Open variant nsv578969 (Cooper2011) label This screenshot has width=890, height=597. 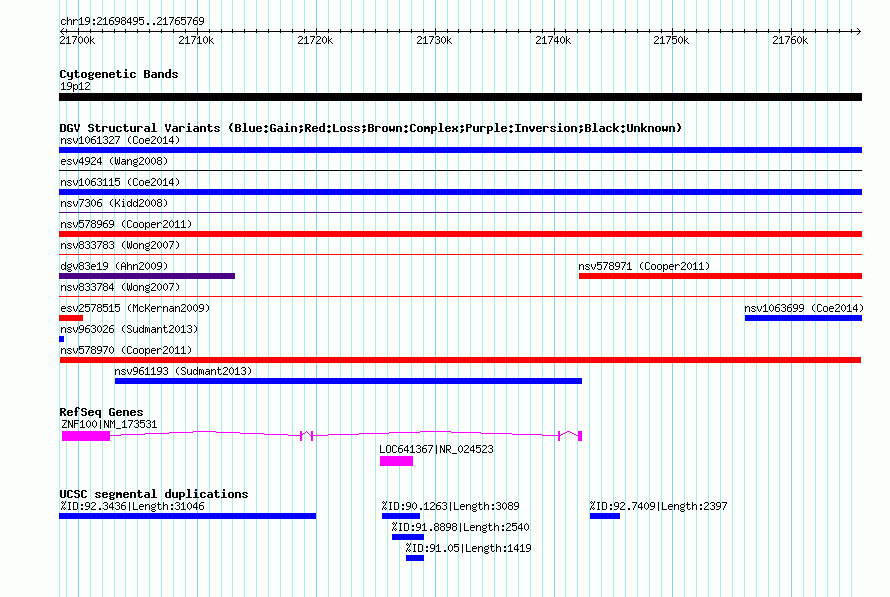coord(126,224)
